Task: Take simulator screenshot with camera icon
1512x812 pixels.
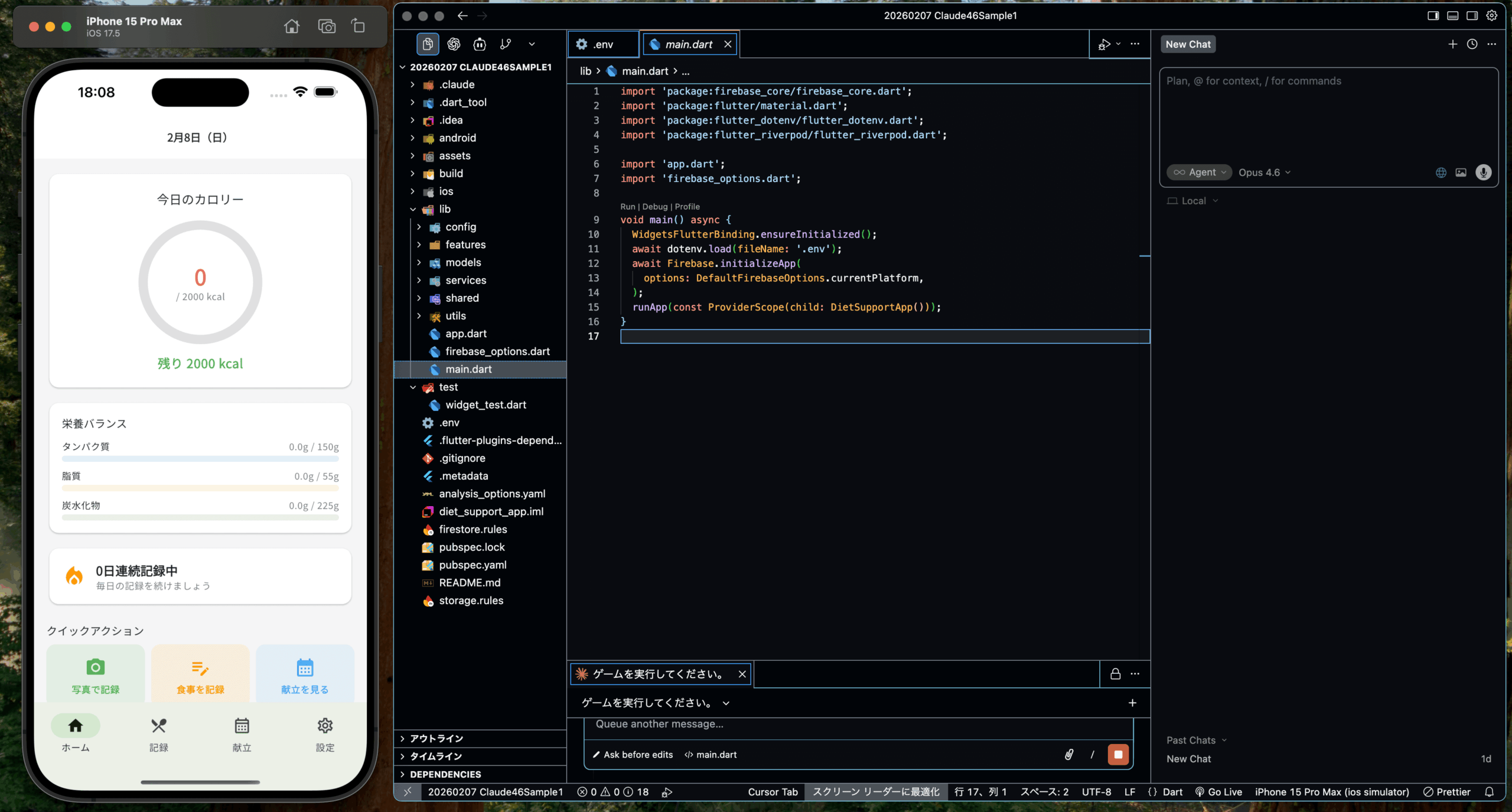Action: click(326, 26)
